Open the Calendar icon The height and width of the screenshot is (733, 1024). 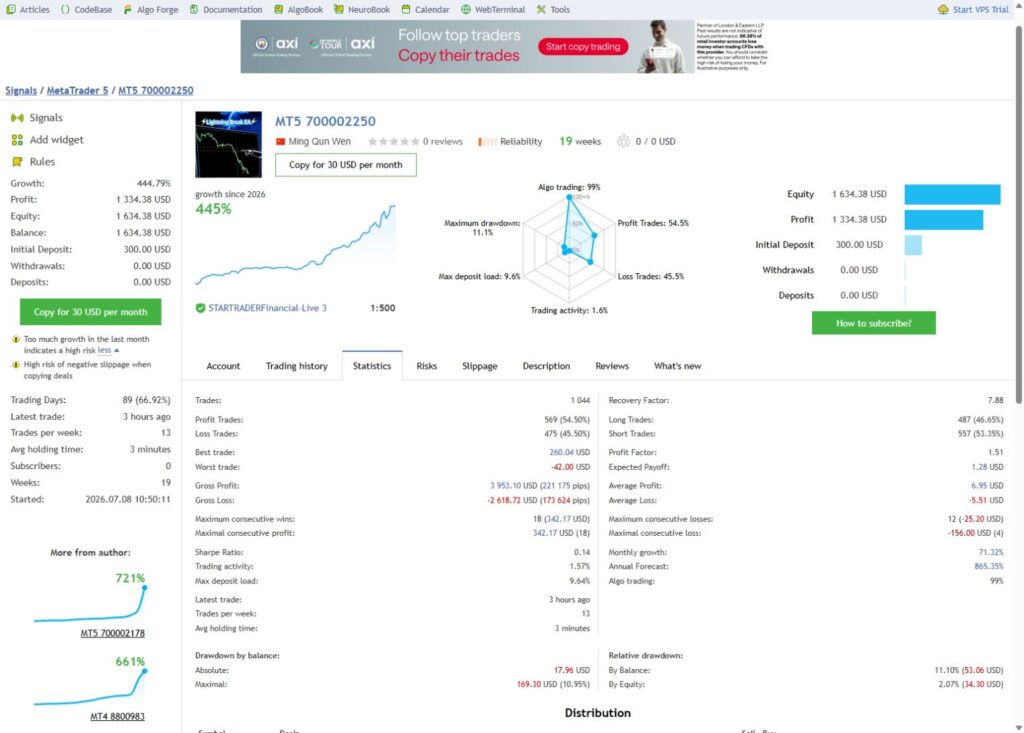pyautogui.click(x=406, y=9)
